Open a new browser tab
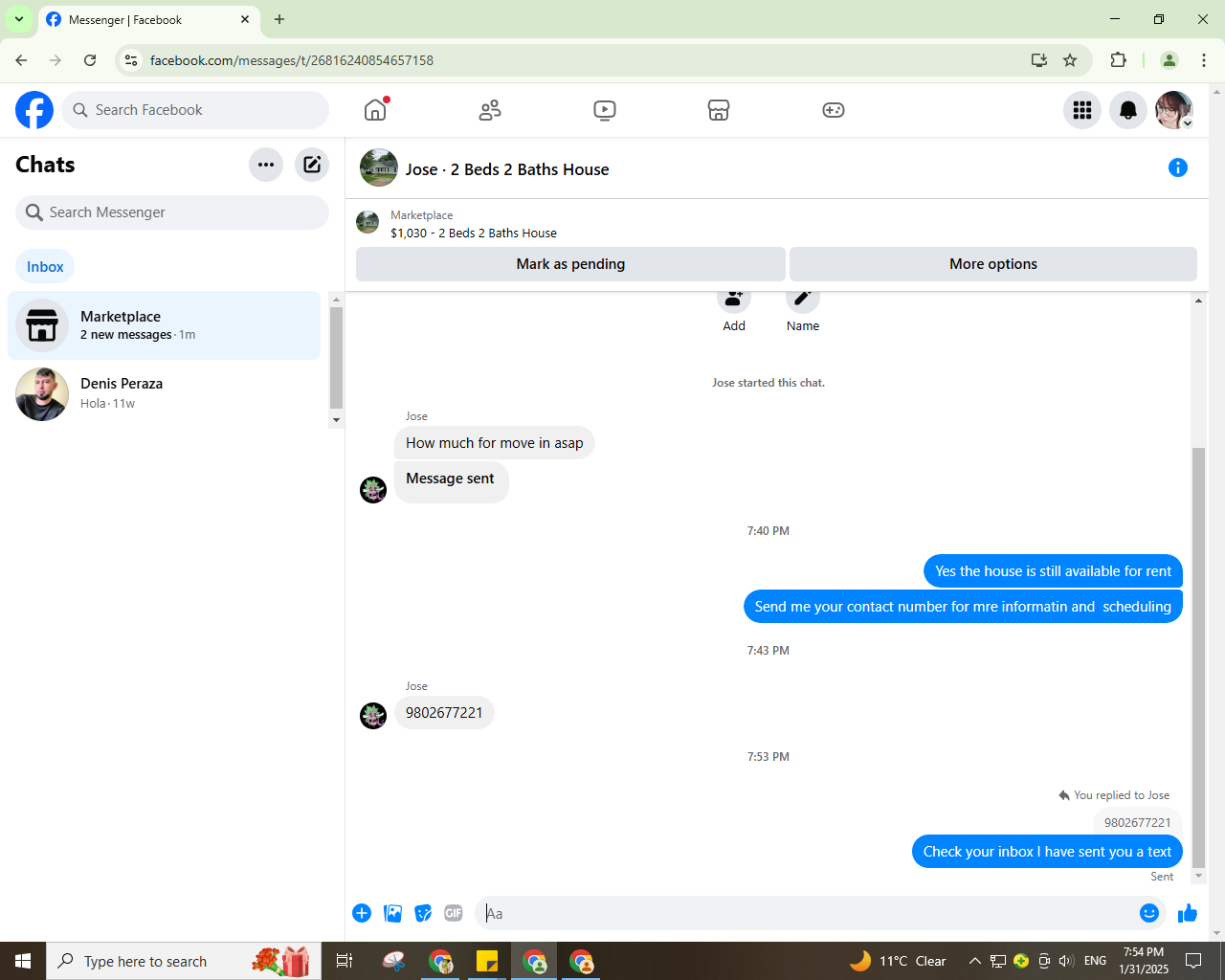Image resolution: width=1225 pixels, height=980 pixels. [279, 19]
